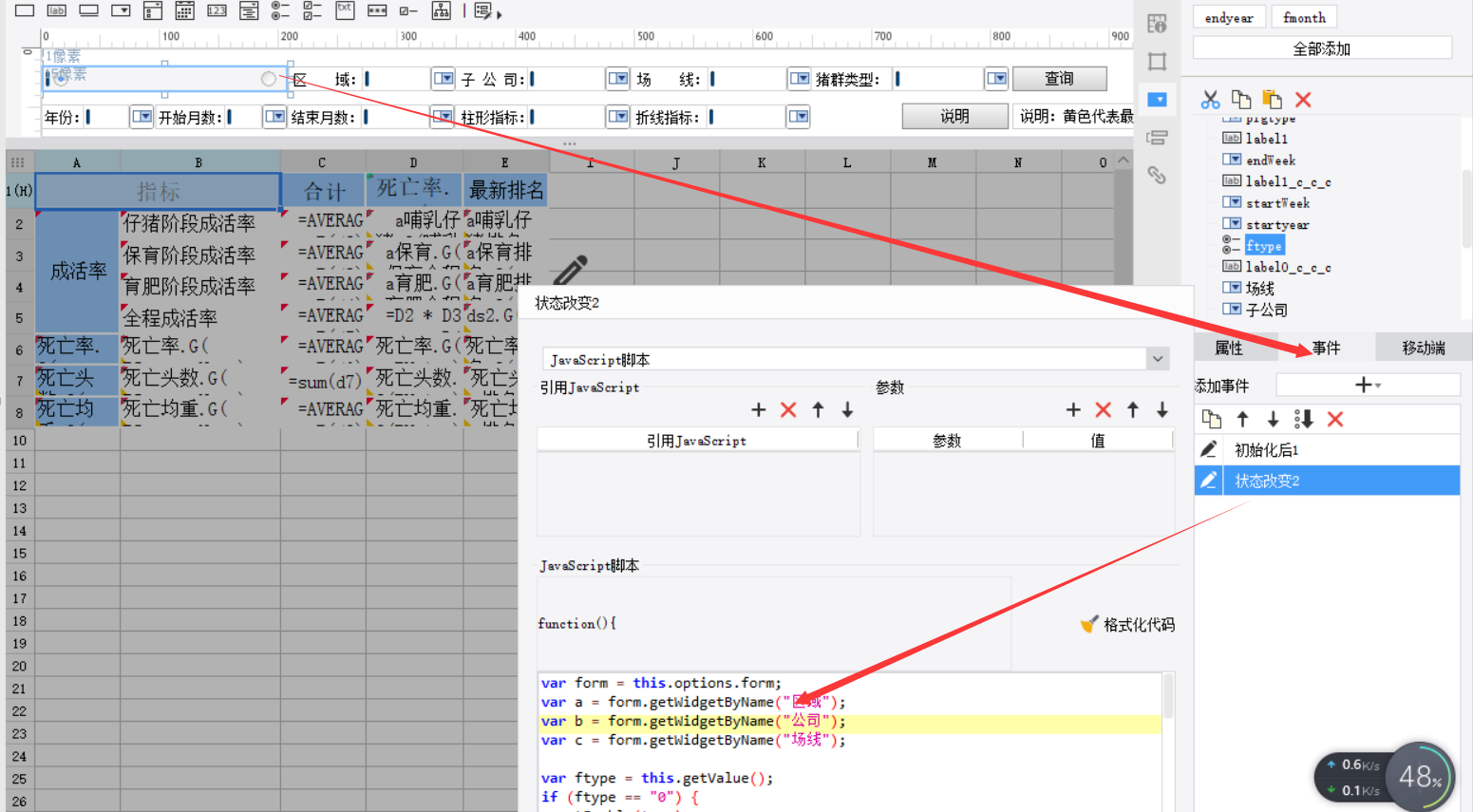Add a referenced JavaScript with the plus icon
1473x812 pixels.
tap(758, 409)
